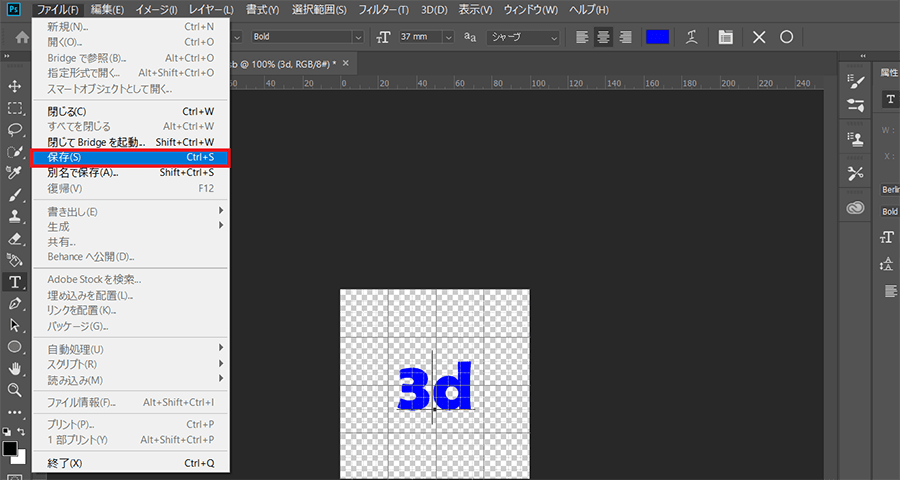
Task: Commit text edits with the circle button
Action: (x=787, y=37)
